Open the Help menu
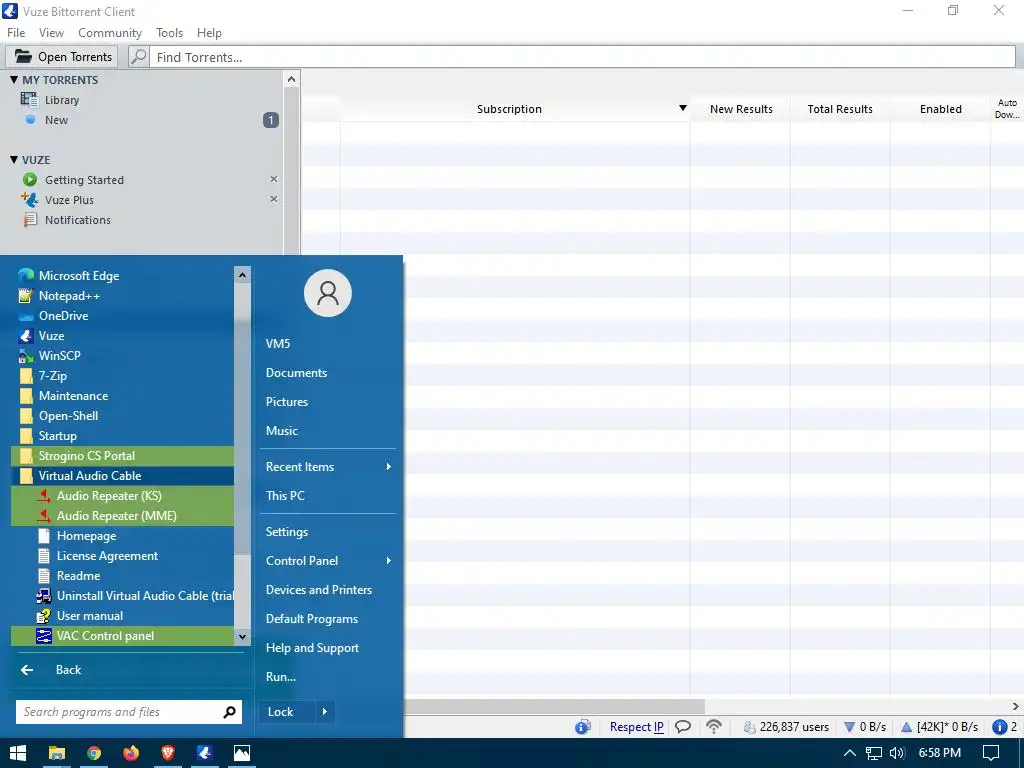The height and width of the screenshot is (768, 1024). click(x=209, y=33)
